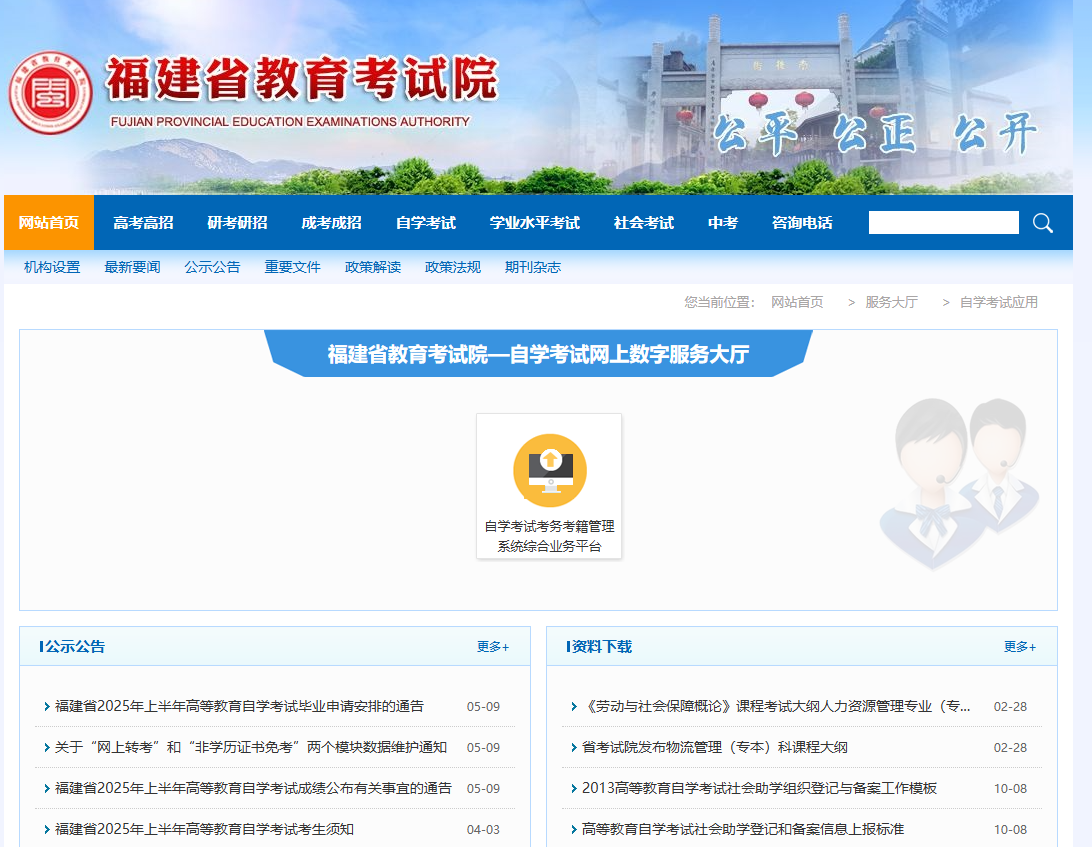Screen dimensions: 1092x847
Task: Open the self-study exam platform icon
Action: (x=549, y=471)
